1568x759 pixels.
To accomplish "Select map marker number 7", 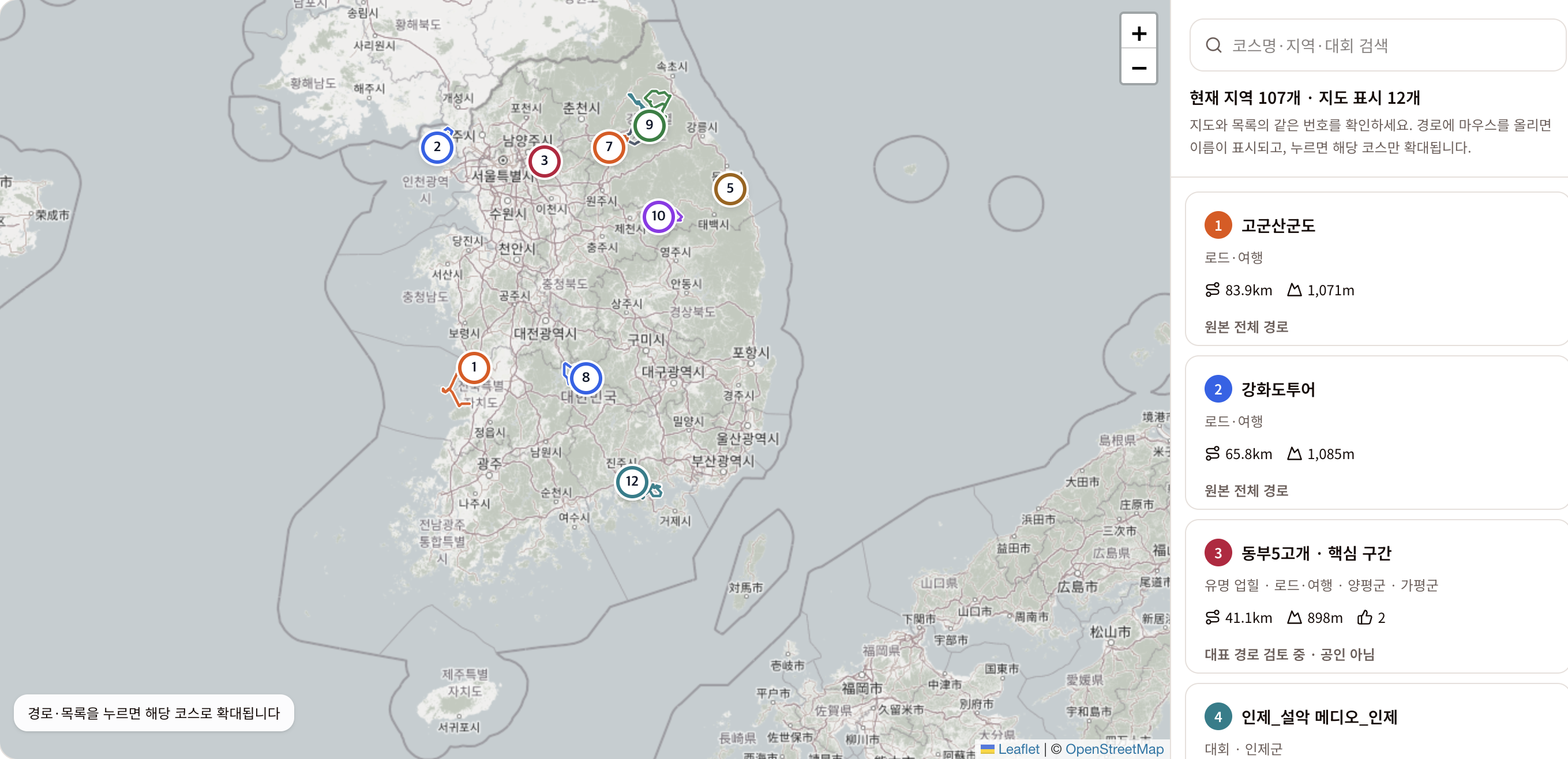I will pyautogui.click(x=609, y=146).
